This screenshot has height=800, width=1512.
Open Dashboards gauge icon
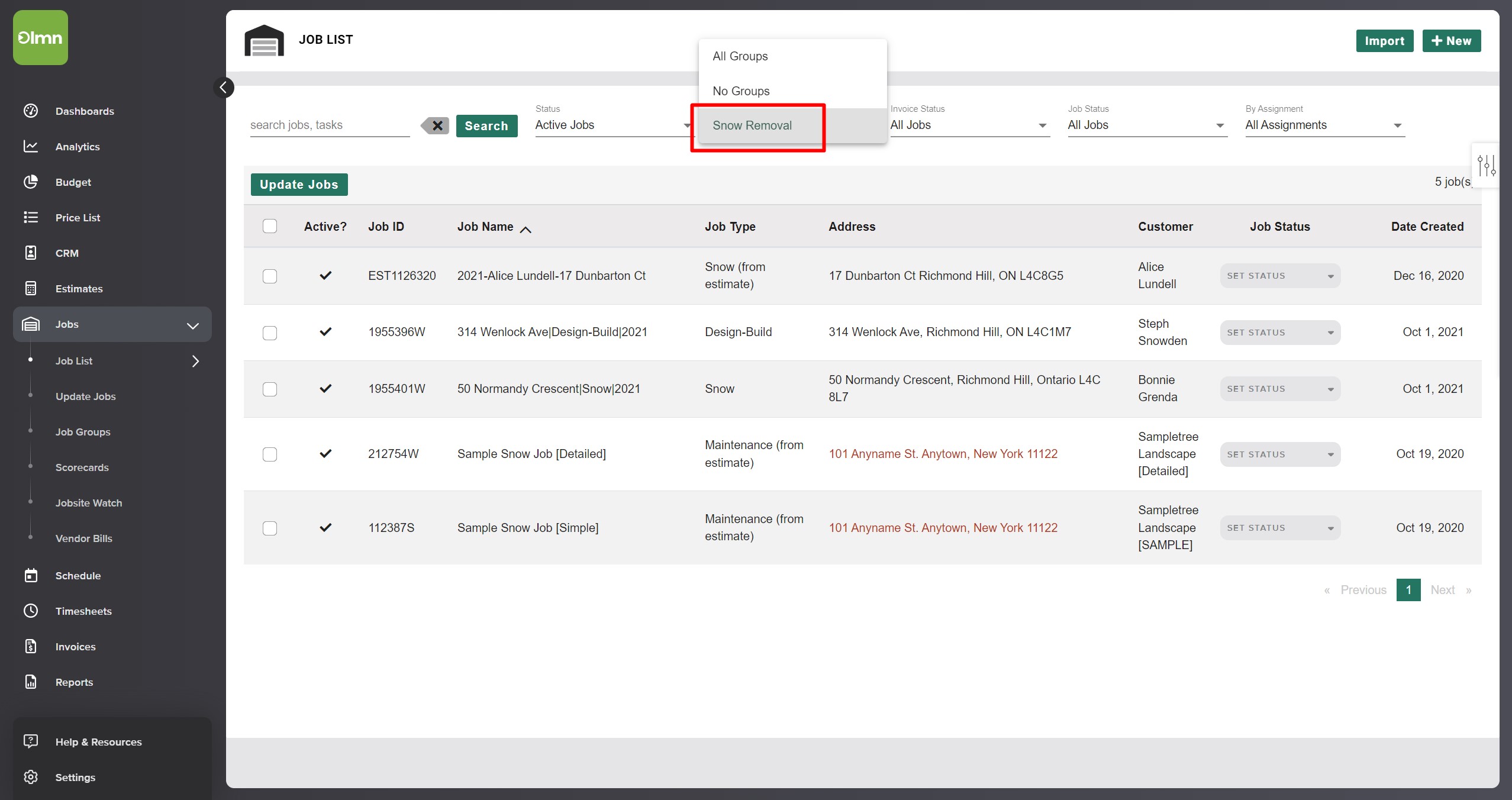pyautogui.click(x=31, y=111)
